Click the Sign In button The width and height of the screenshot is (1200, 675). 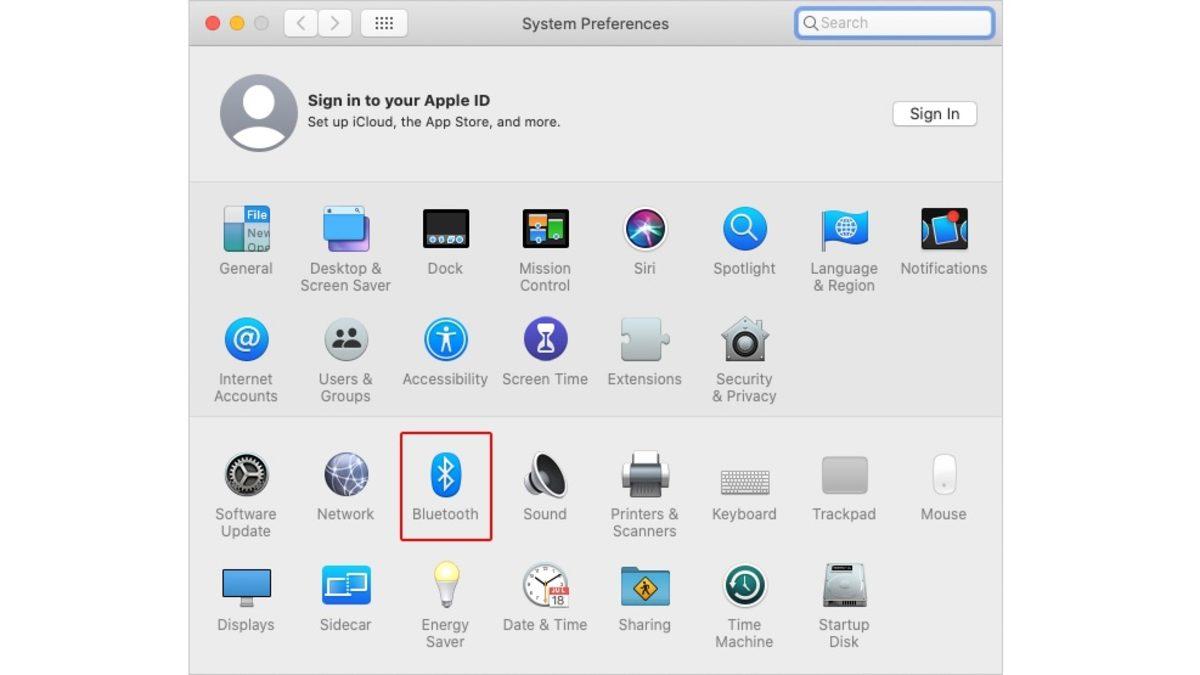(934, 113)
